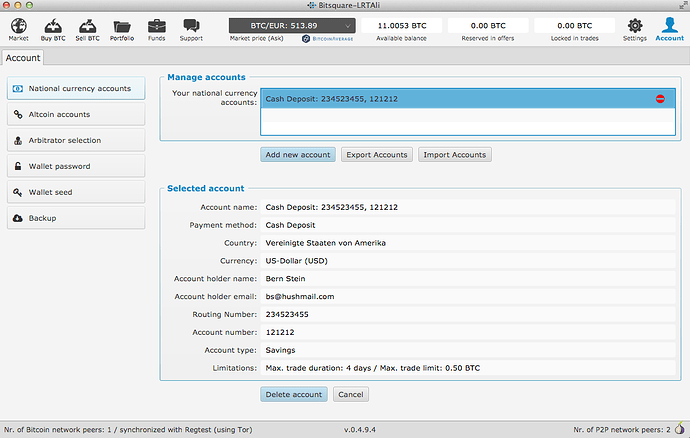Viewport: 690px width, 438px height.
Task: Click Account type field Savings
Action: (468, 350)
